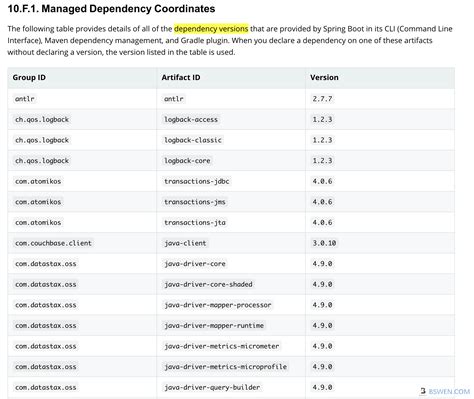Viewport: 474px width, 399px height.
Task: Click the BSWEN.COM watermark logo icon
Action: point(423,391)
